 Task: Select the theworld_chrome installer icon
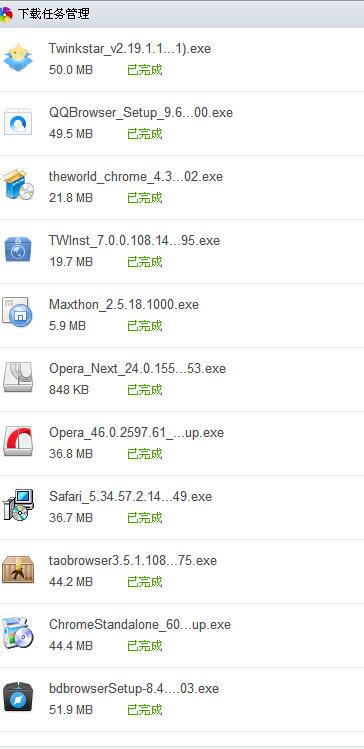coord(18,185)
